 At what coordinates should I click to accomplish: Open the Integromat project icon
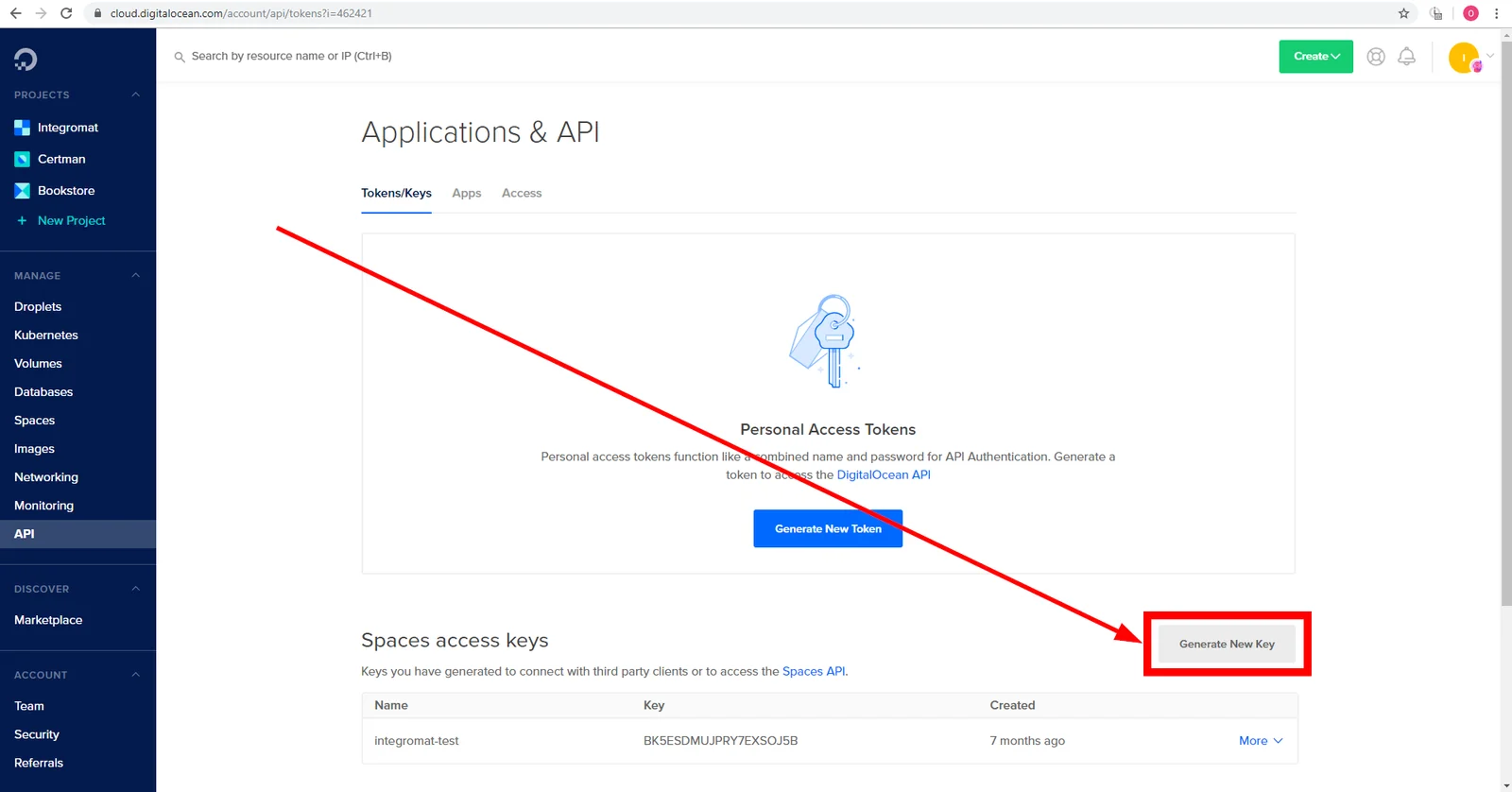pos(22,128)
